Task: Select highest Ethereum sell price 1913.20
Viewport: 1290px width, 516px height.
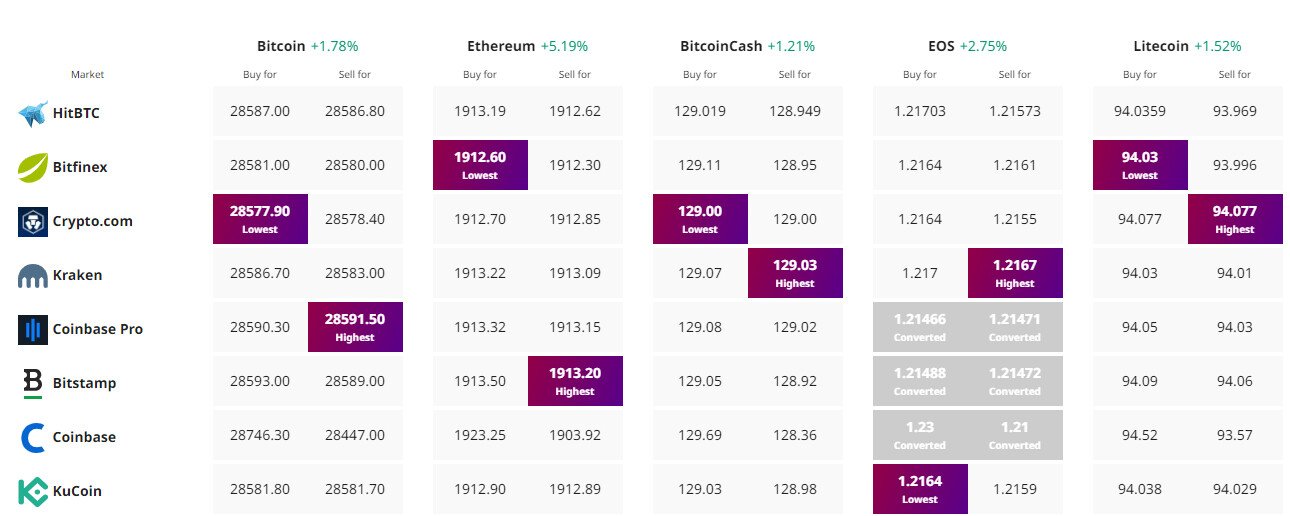Action: 575,381
